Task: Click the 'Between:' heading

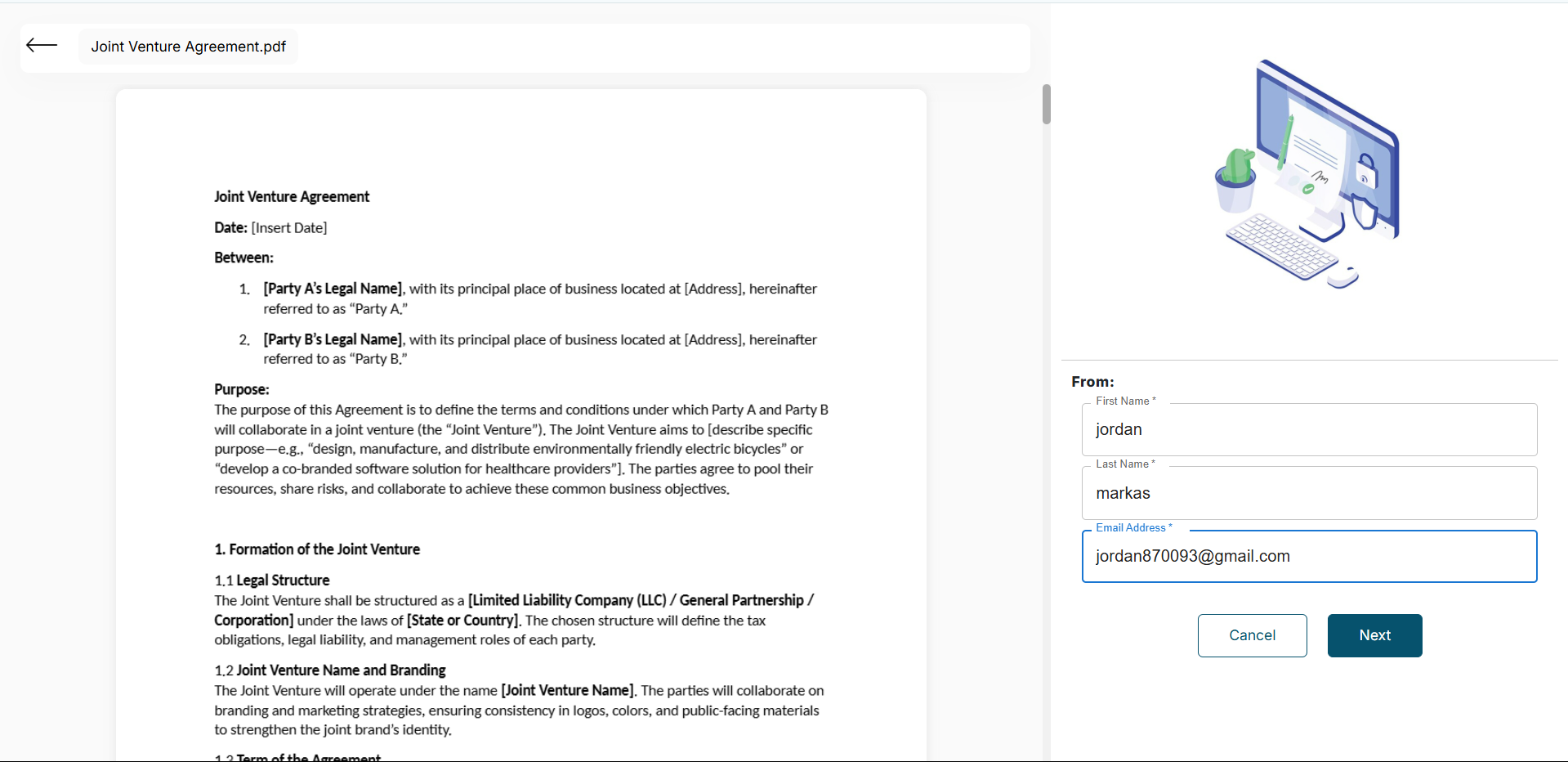Action: 243,258
